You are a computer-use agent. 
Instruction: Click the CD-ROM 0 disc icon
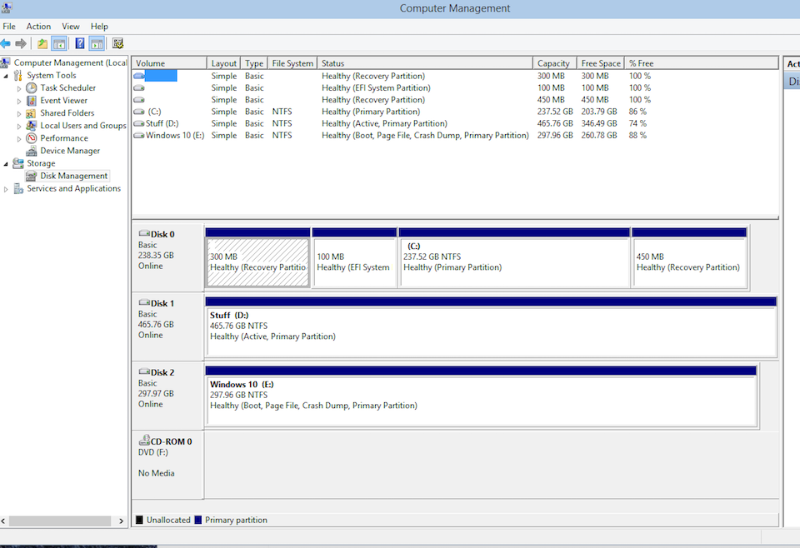144,441
